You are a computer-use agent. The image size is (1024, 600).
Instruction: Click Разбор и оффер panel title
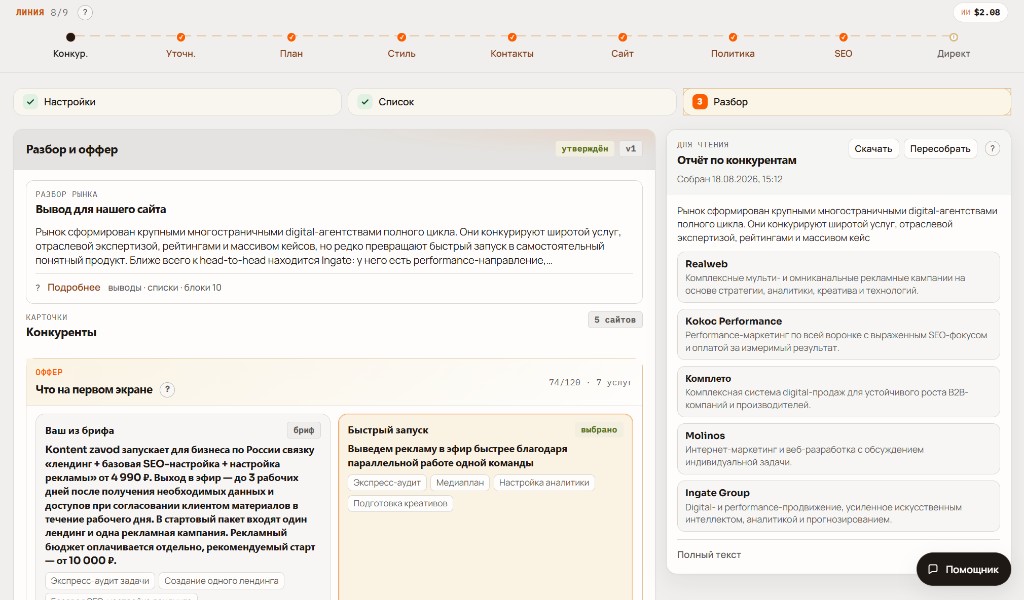pyautogui.click(x=72, y=150)
